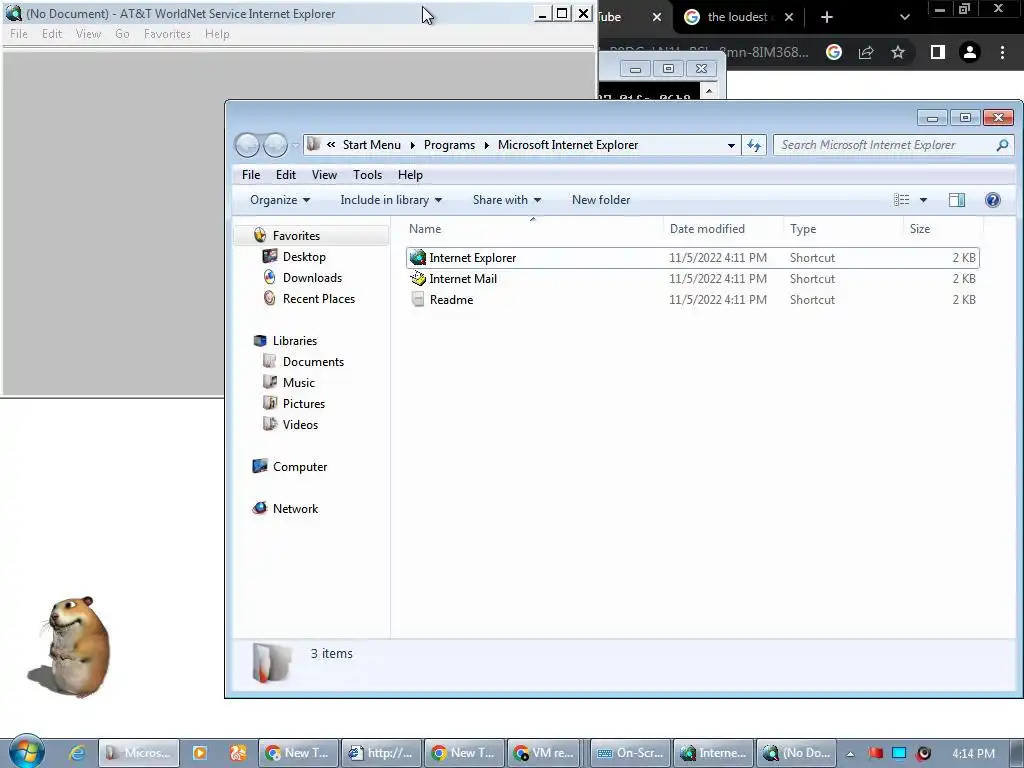Open Go menu in AT&T Internet Explorer
The image size is (1024, 768).
(122, 34)
